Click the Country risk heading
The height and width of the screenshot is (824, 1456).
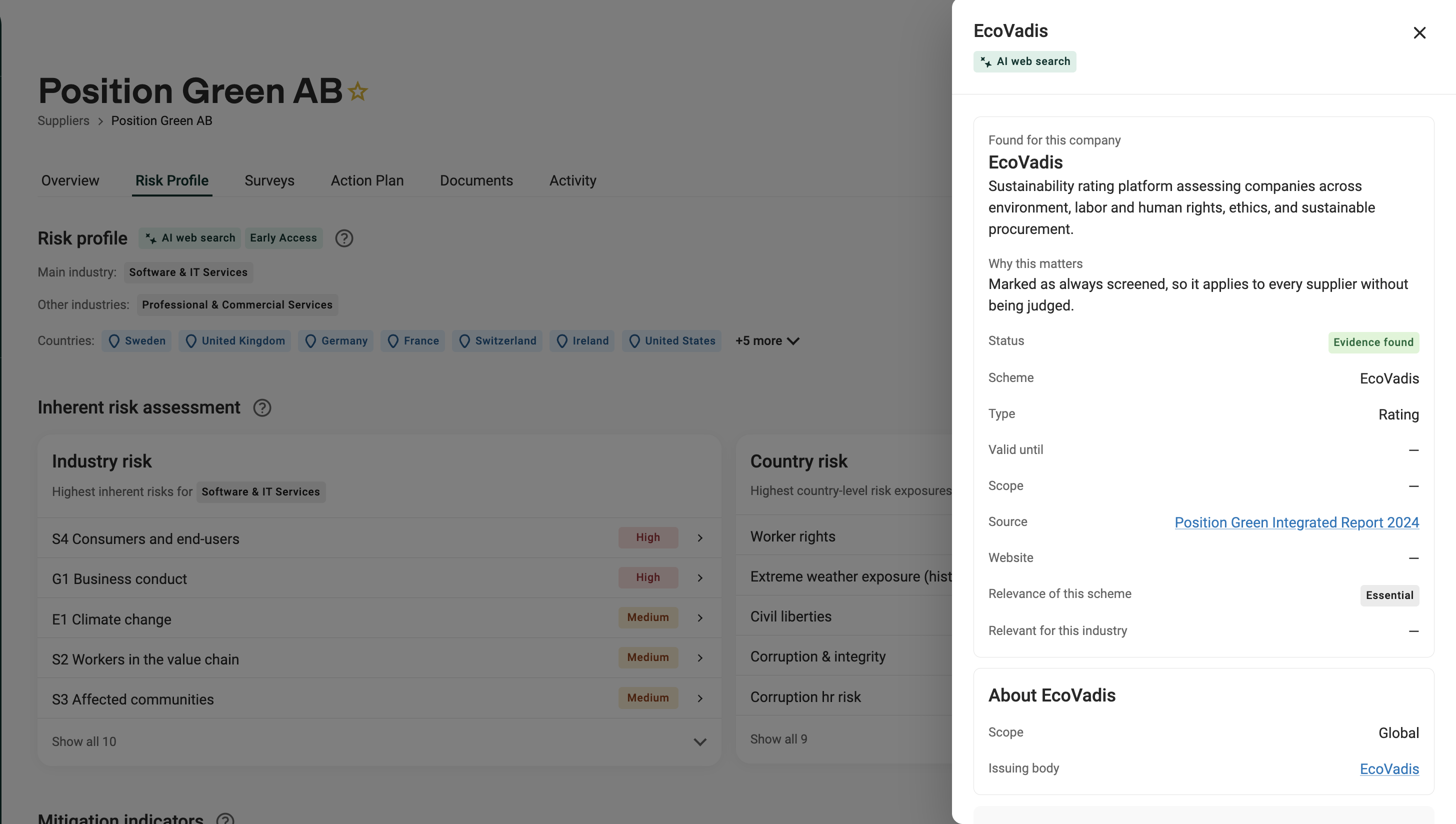(x=798, y=462)
